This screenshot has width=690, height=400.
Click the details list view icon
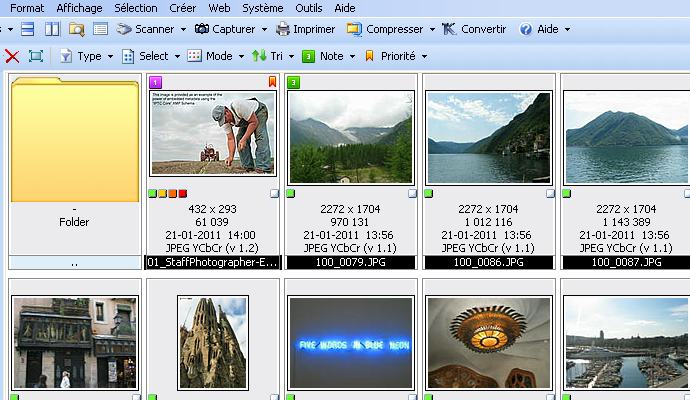[x=100, y=29]
